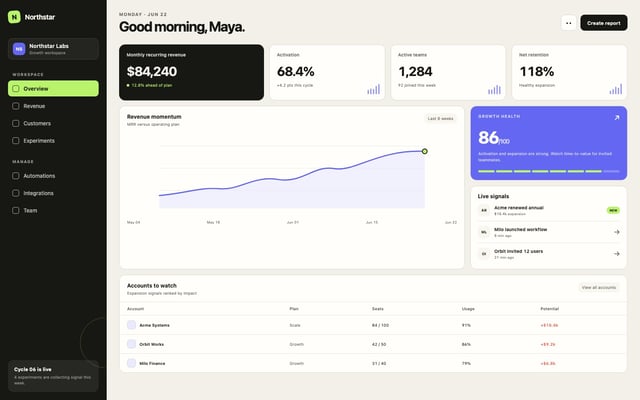The height and width of the screenshot is (400, 640).
Task: Open the Automations page
Action: tap(53, 176)
